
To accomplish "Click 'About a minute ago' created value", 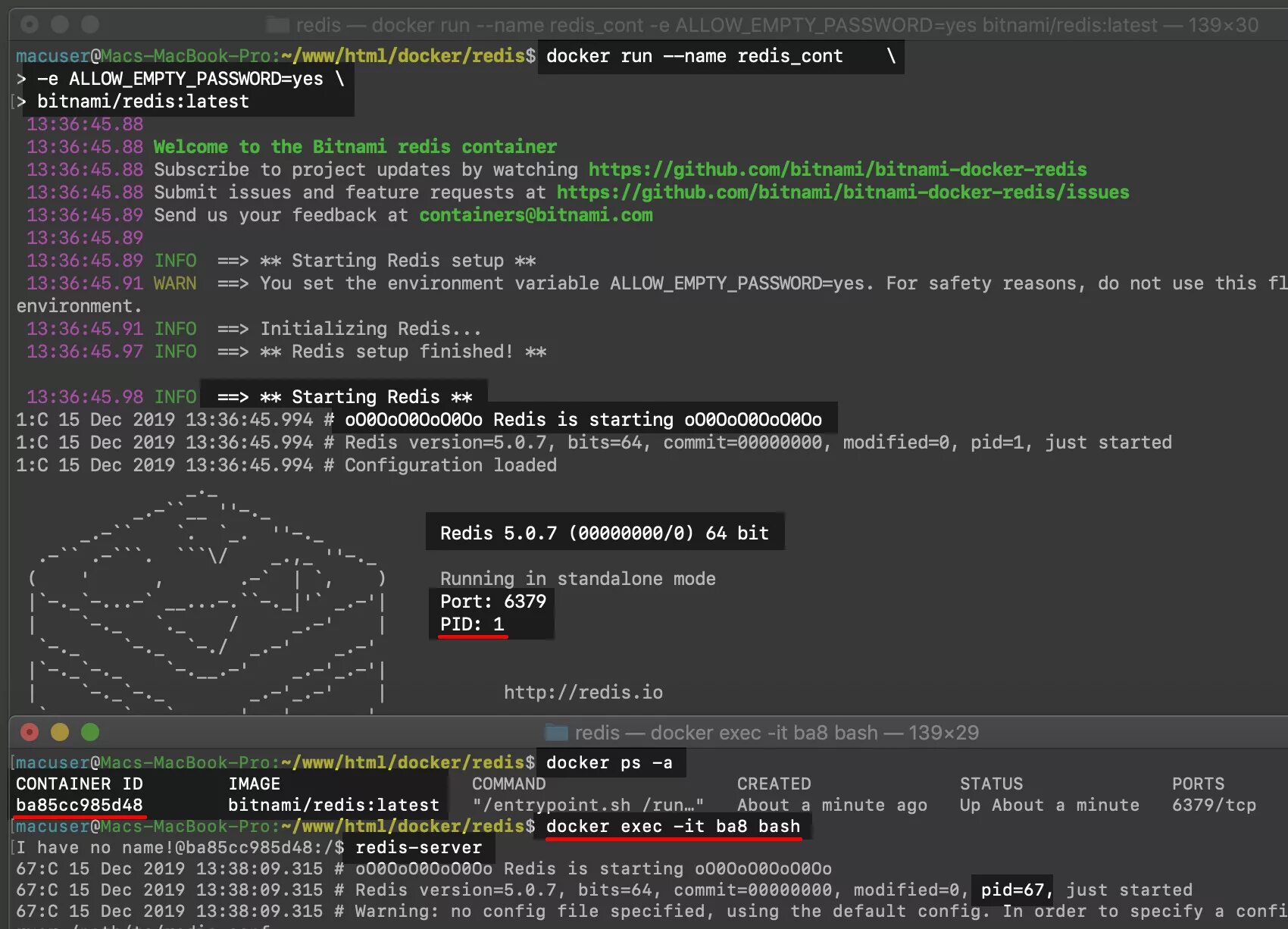I will coord(833,805).
